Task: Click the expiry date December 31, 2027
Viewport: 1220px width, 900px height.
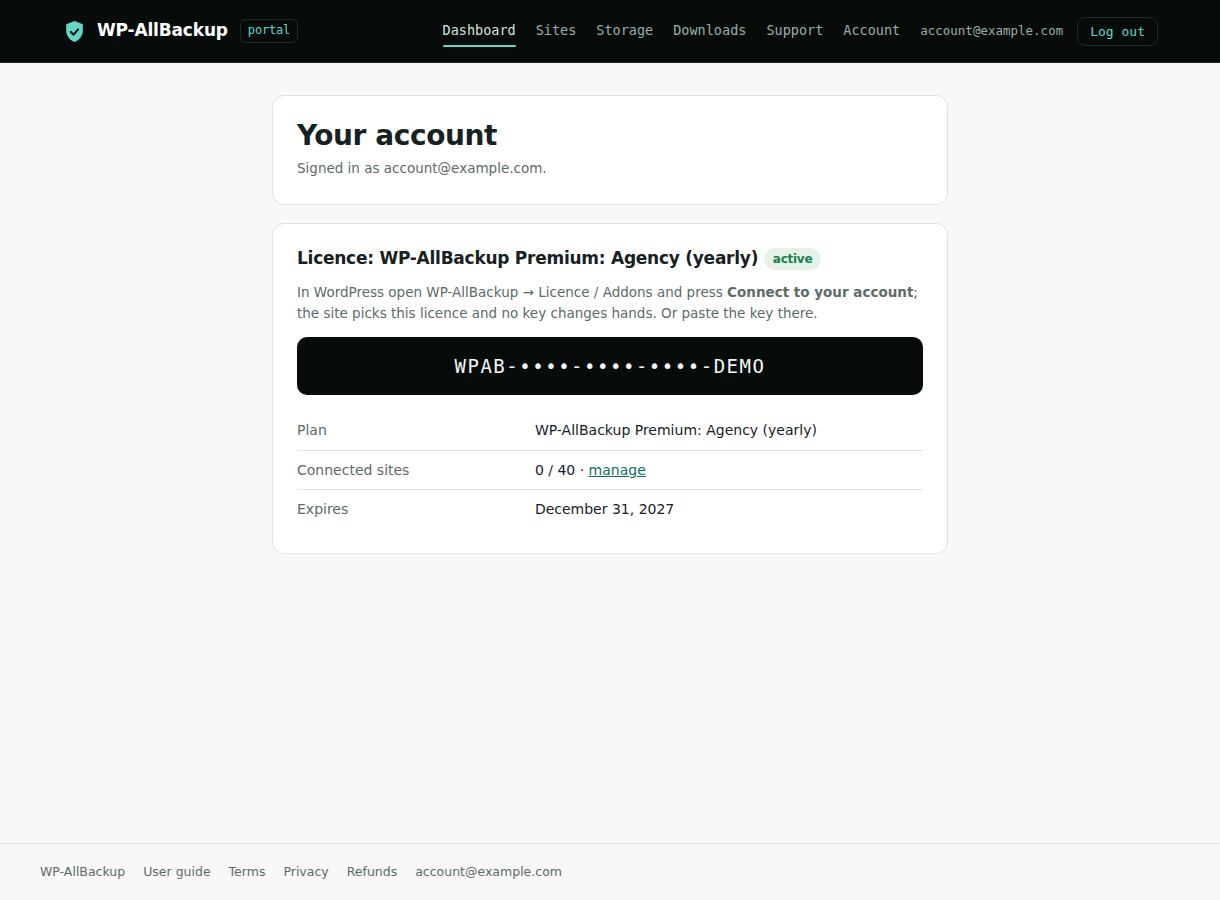Action: click(x=604, y=509)
